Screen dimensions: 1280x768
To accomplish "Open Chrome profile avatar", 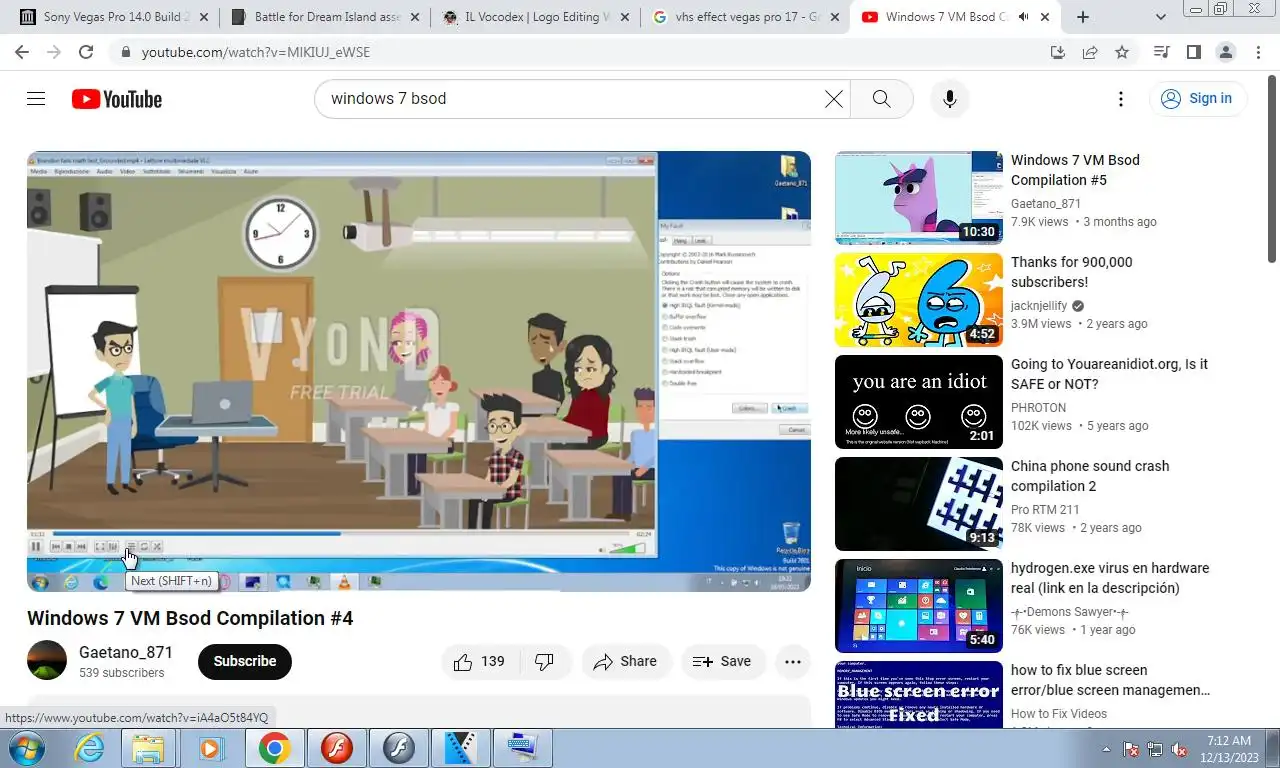I will [1225, 52].
